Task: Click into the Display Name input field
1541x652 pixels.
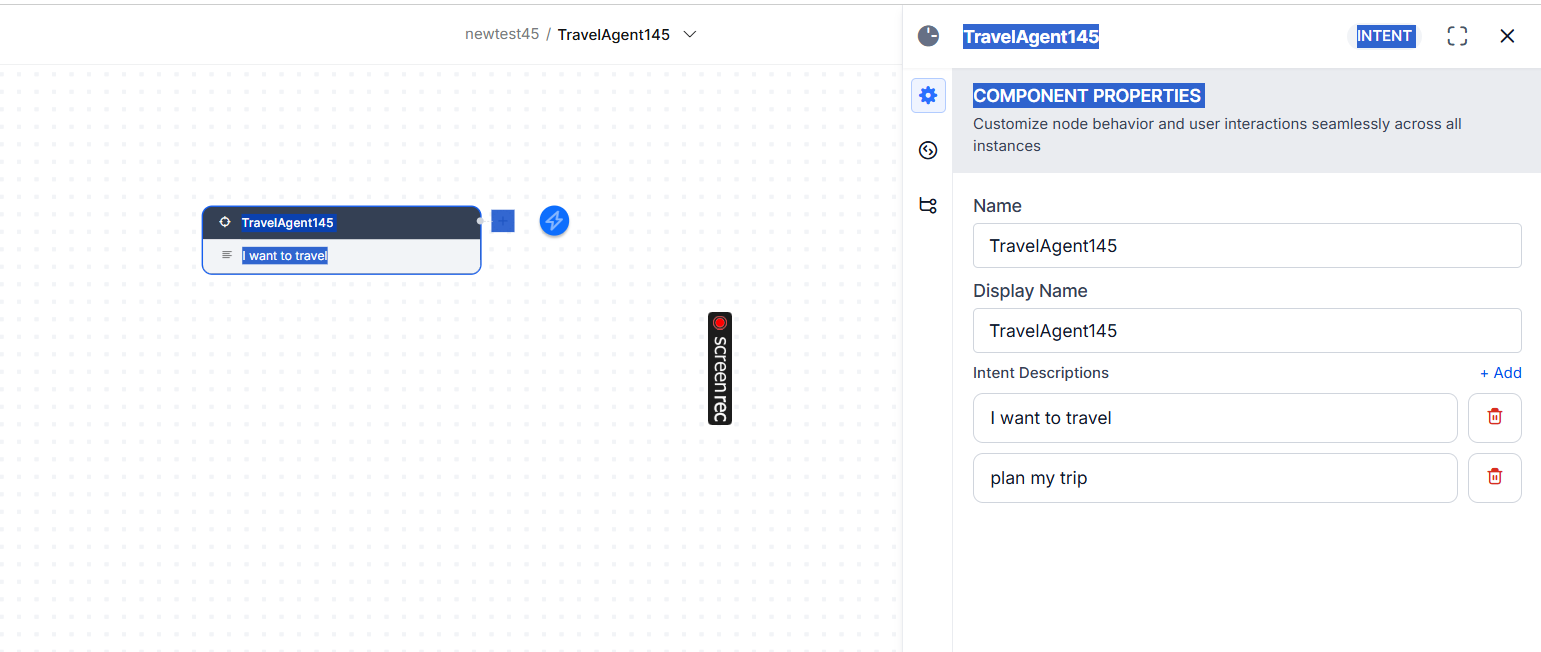Action: pyautogui.click(x=1246, y=330)
